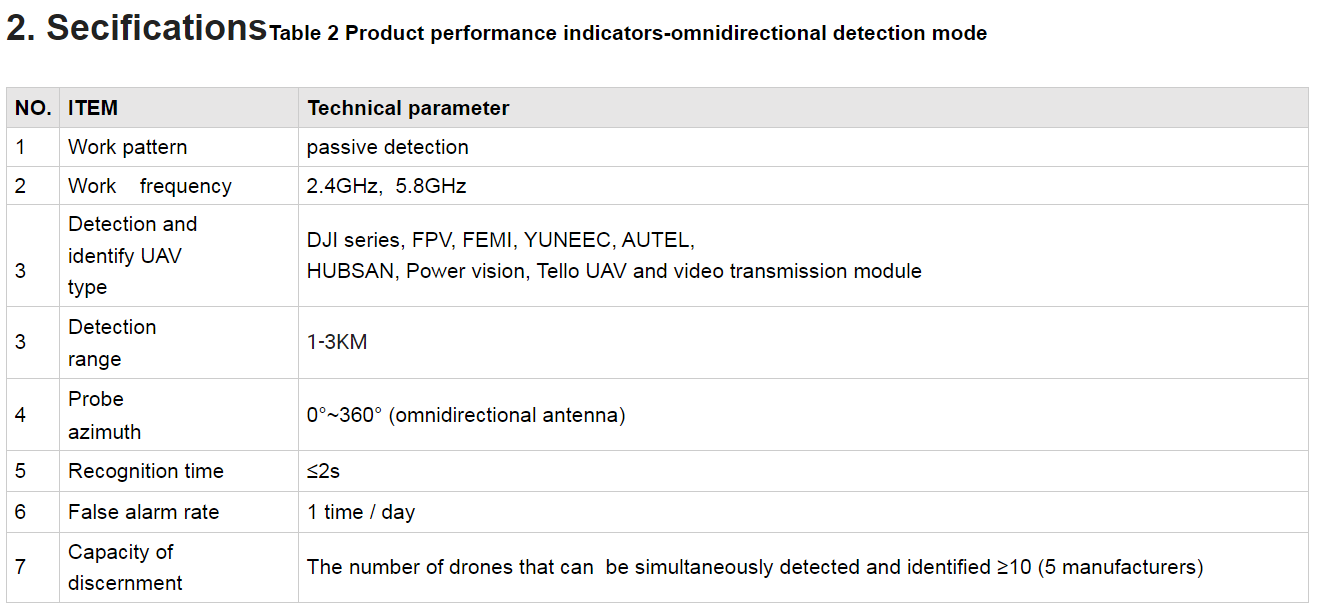Click the "Work frequency" item cell
This screenshot has width=1319, height=615.
(x=149, y=186)
